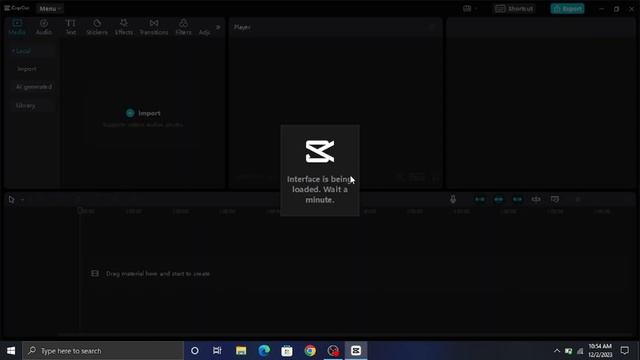This screenshot has height=360, width=640.
Task: Click the microphone record voiceover icon
Action: (x=453, y=199)
